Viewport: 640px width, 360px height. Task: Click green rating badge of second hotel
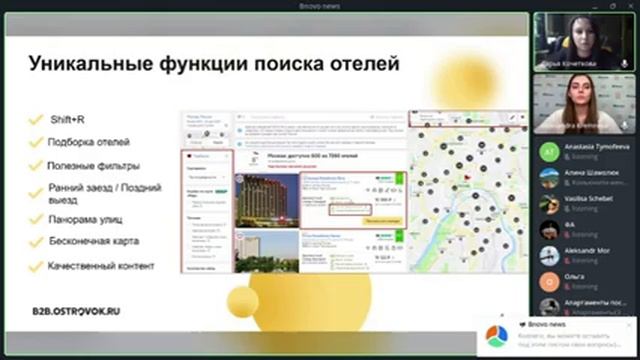[x=400, y=236]
